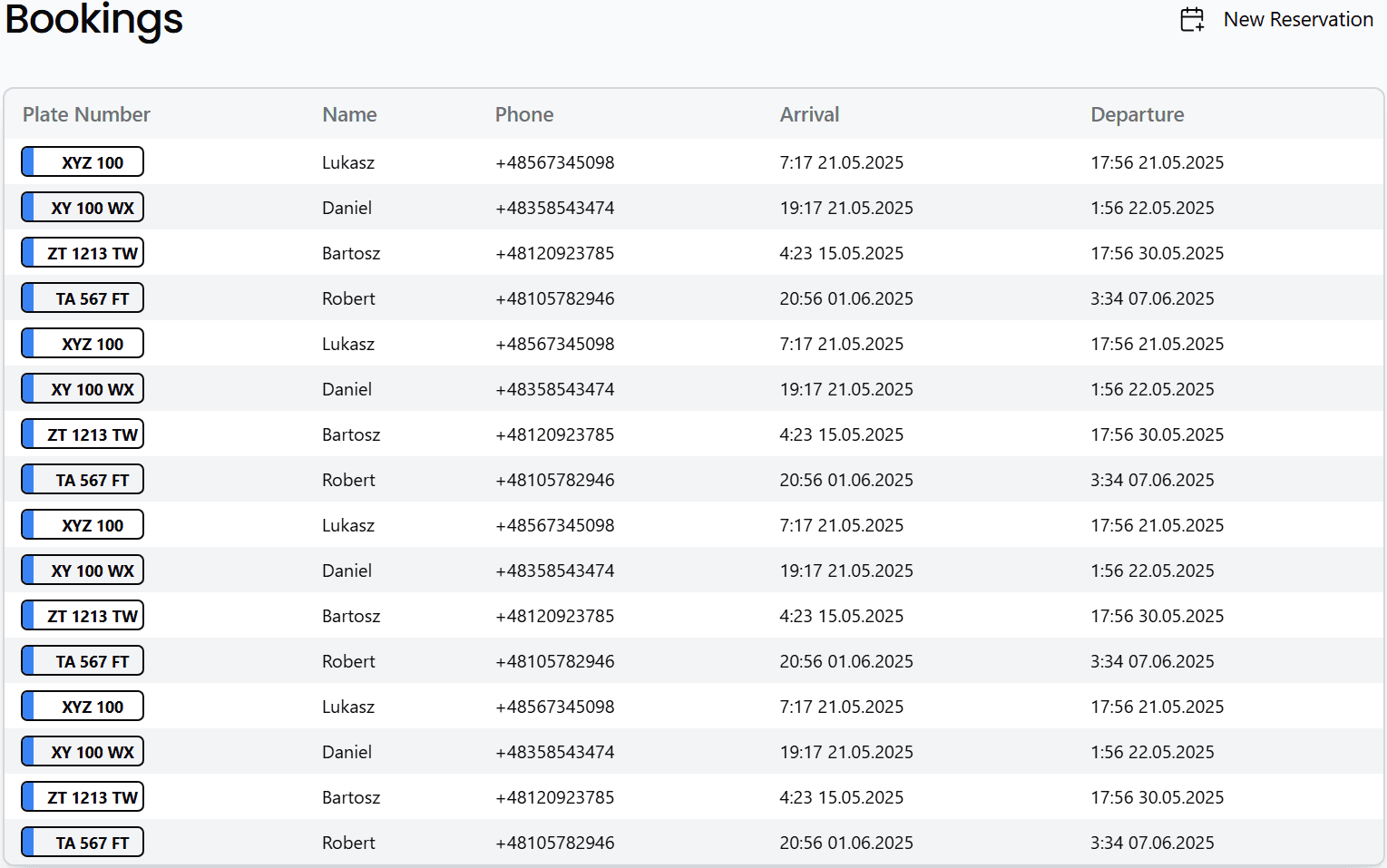
Task: Select the topmost XYZ 100 plate badge
Action: [x=83, y=162]
